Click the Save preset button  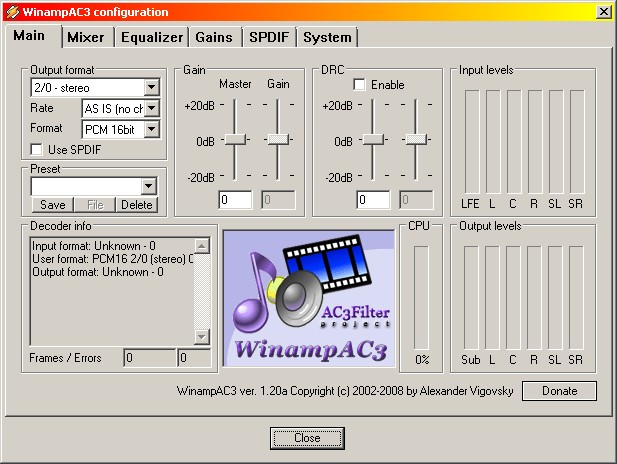click(53, 205)
